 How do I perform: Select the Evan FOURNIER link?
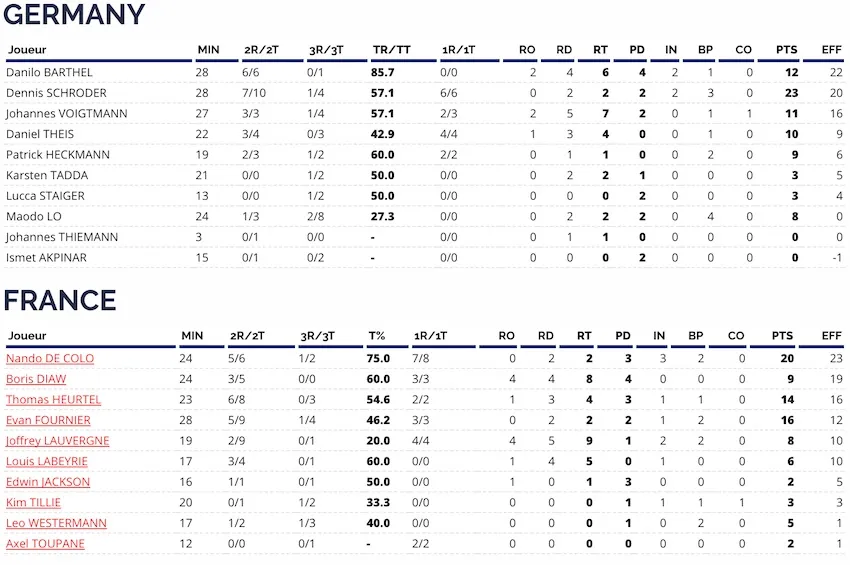click(x=48, y=420)
